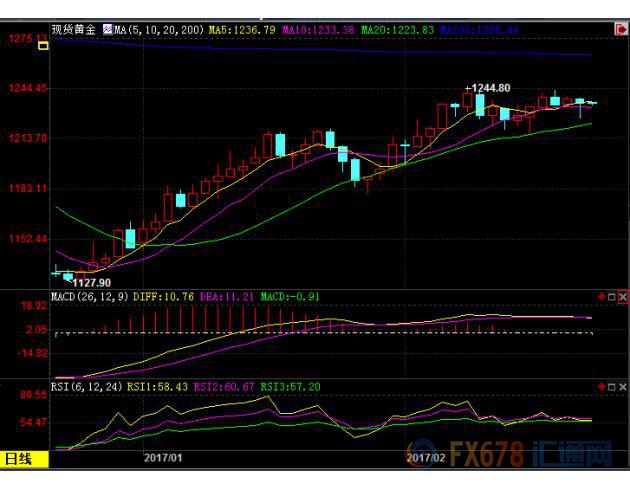The width and height of the screenshot is (630, 490).
Task: Click the DIFF:10.76 value
Action: point(164,297)
